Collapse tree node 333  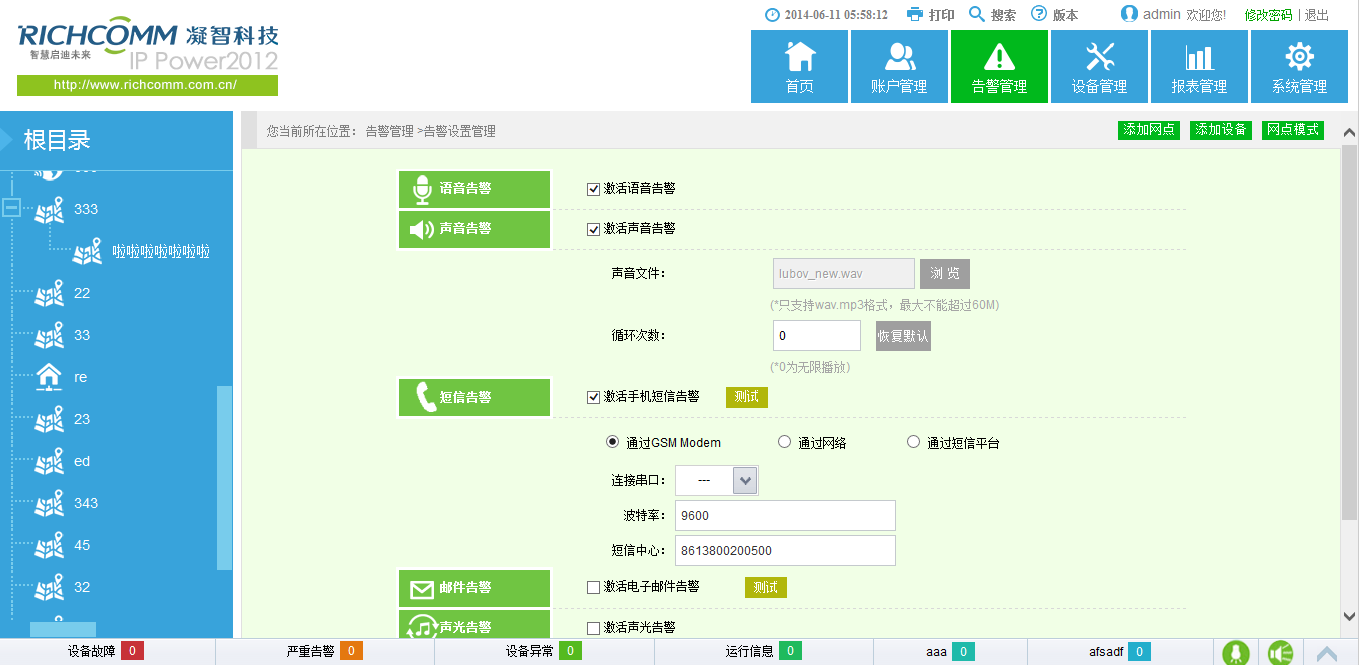9,209
